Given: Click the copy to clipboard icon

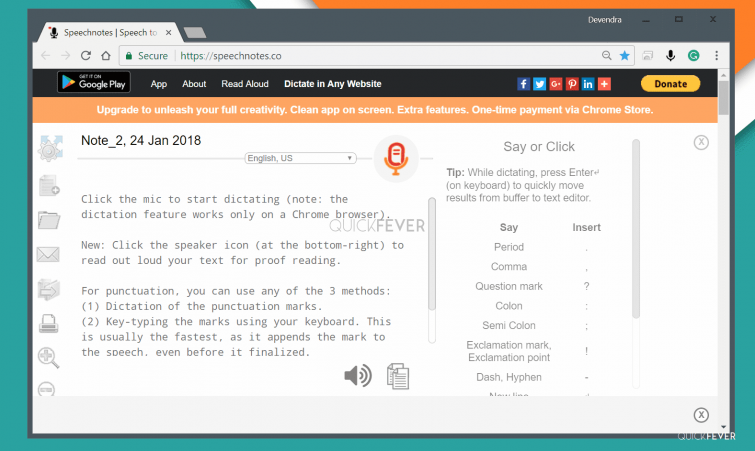Looking at the screenshot, I should 398,376.
